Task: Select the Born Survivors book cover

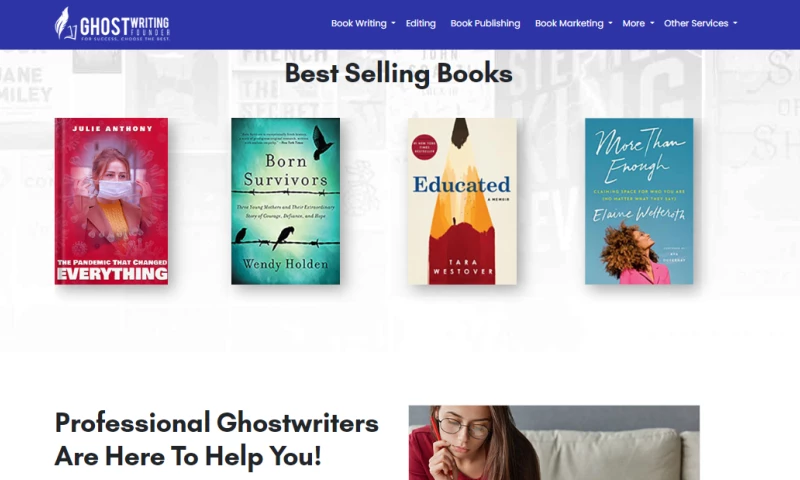Action: click(286, 201)
